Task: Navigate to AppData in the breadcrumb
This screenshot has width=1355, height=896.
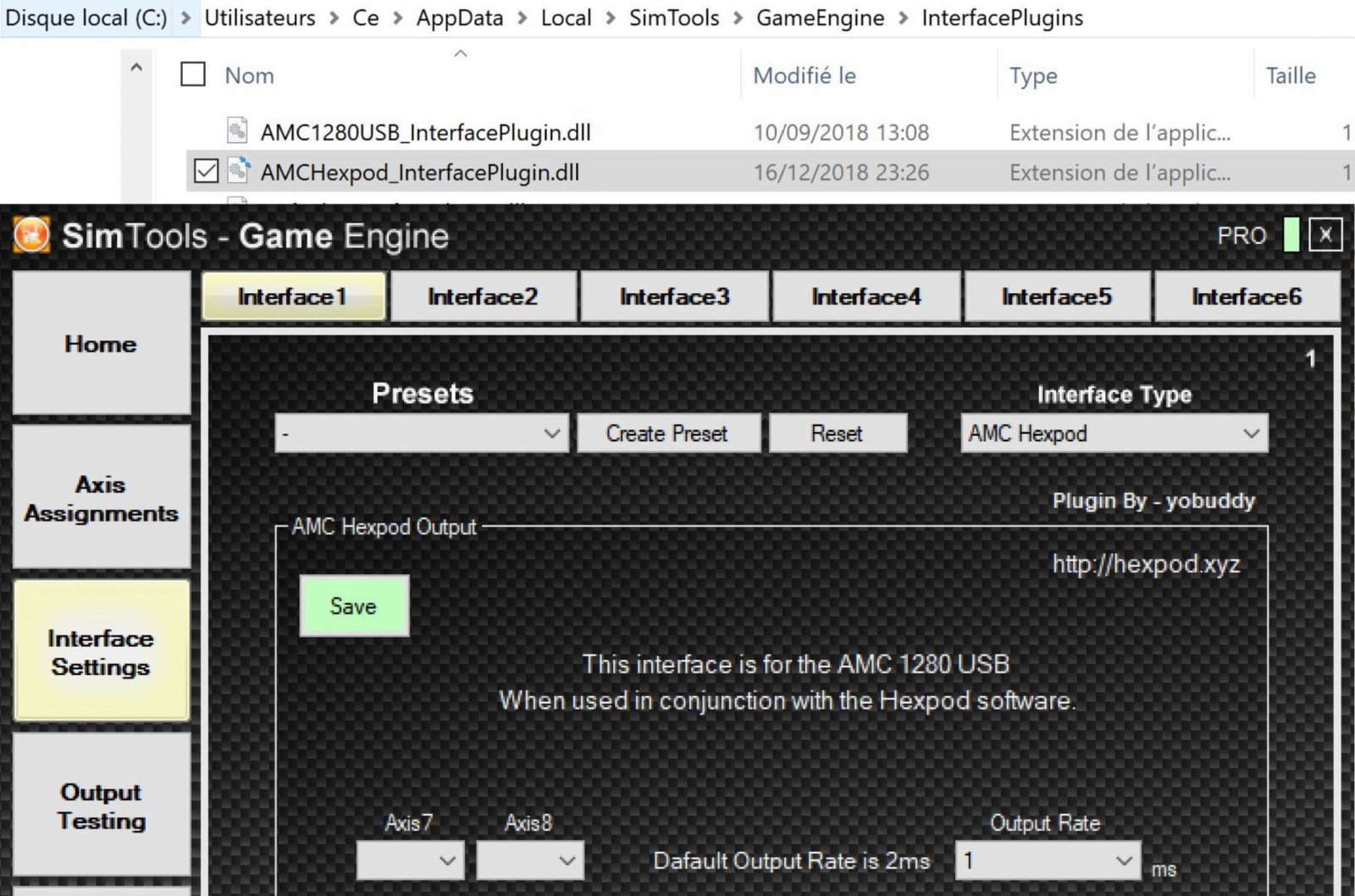Action: click(x=460, y=18)
